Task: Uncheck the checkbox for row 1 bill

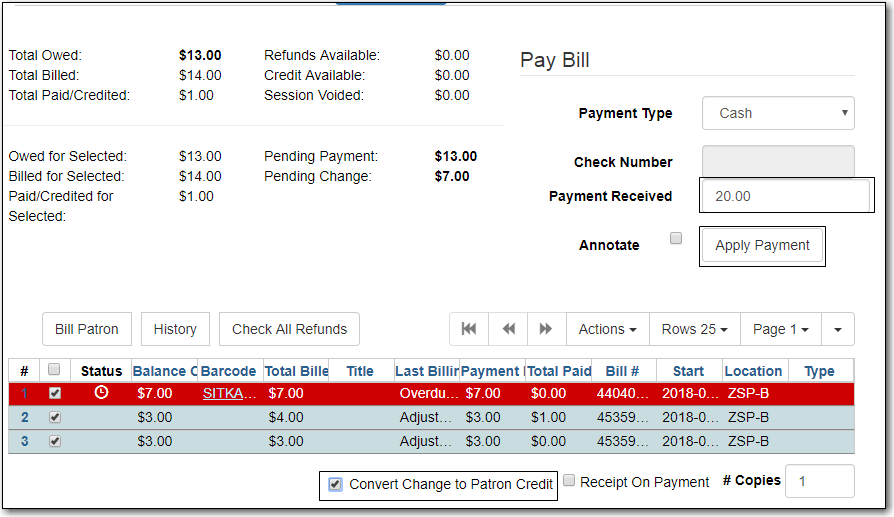Action: point(55,393)
